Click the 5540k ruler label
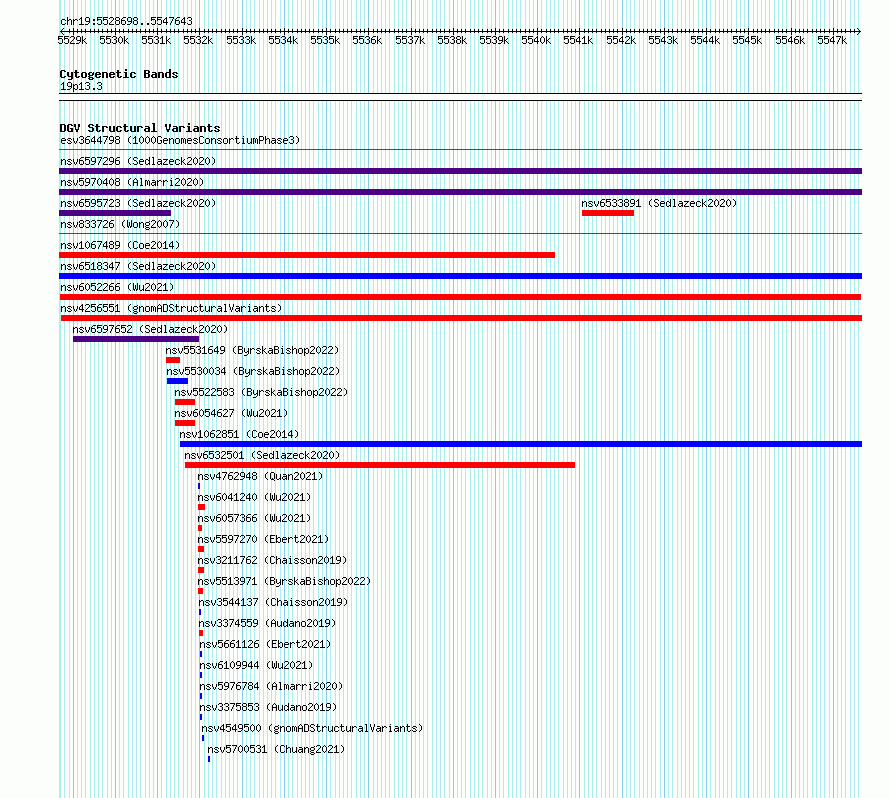 [536, 40]
